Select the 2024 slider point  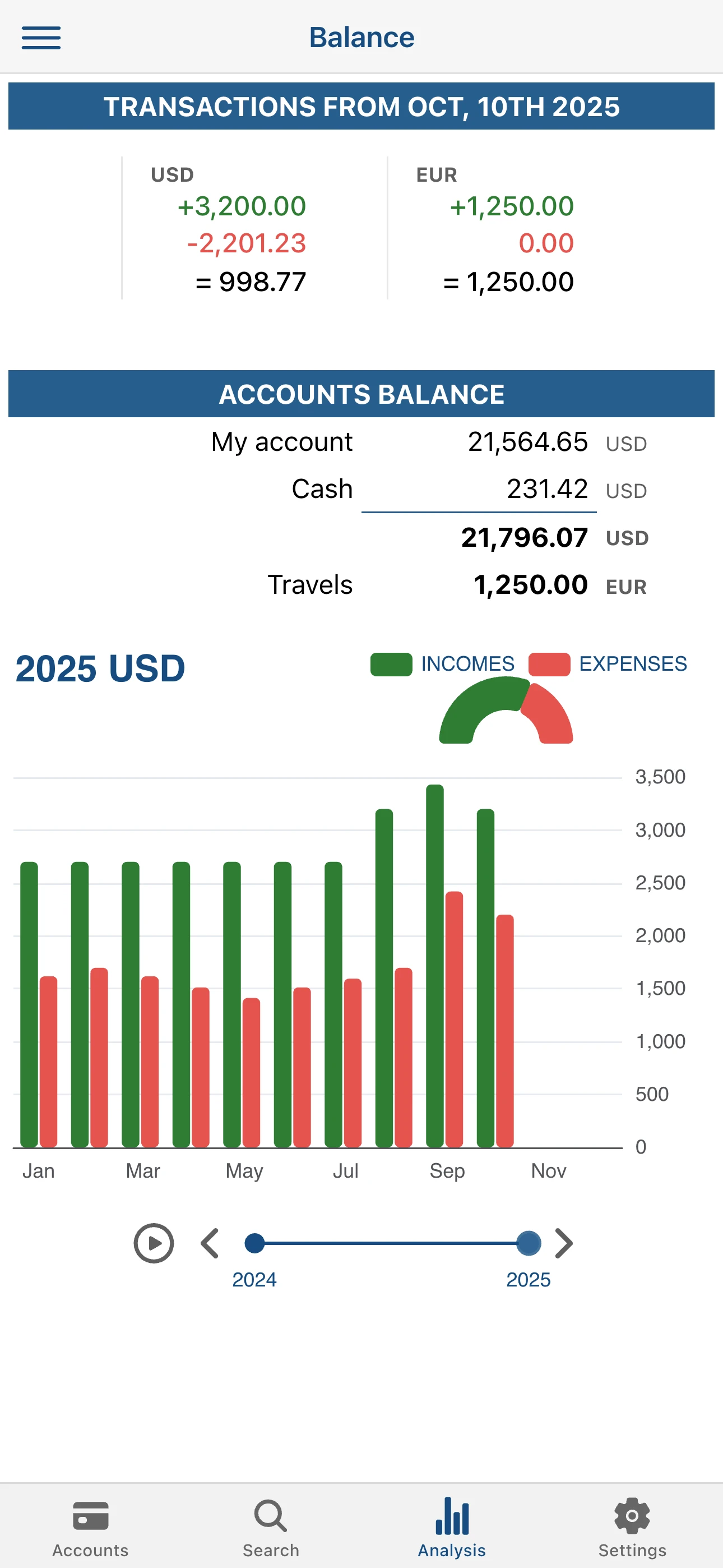pyautogui.click(x=254, y=1243)
